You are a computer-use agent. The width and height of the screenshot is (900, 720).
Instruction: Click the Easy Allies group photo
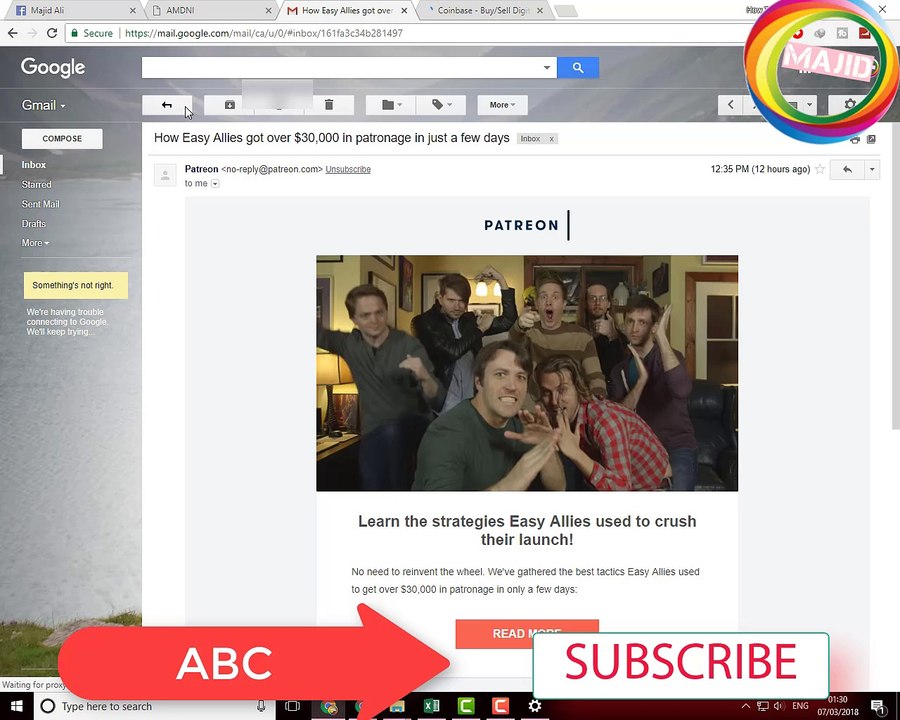click(527, 373)
